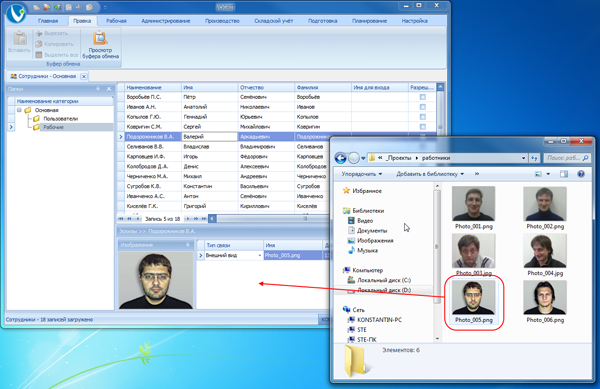Close the Папки panel
600x389 pixels.
click(x=109, y=89)
